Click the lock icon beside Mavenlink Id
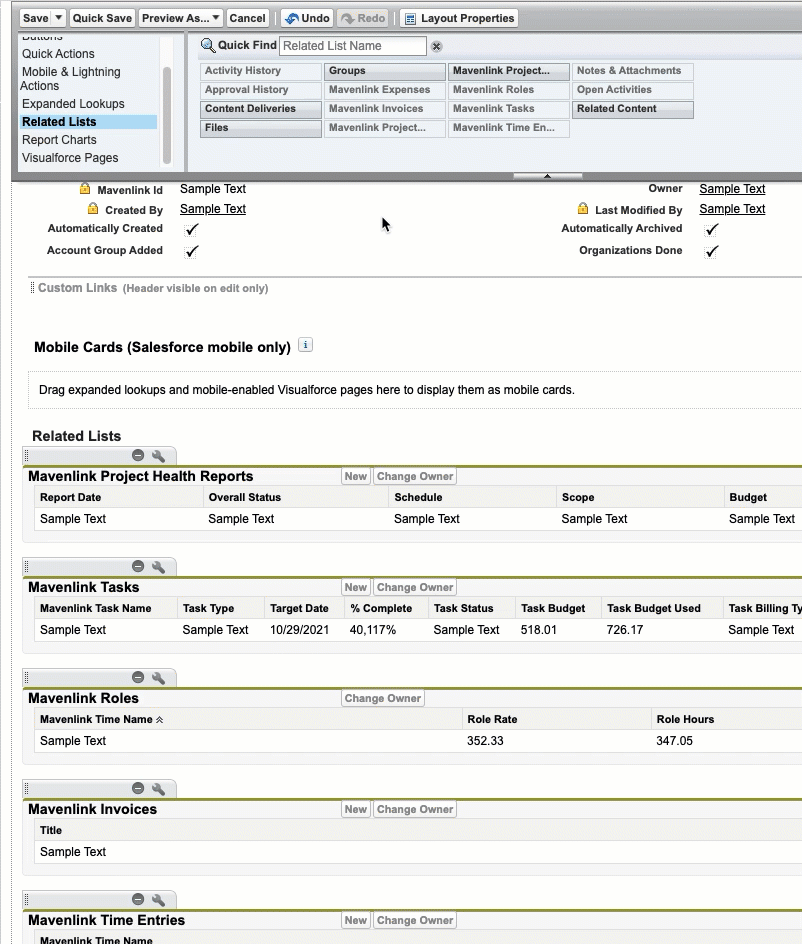This screenshot has width=802, height=944. tap(85, 188)
